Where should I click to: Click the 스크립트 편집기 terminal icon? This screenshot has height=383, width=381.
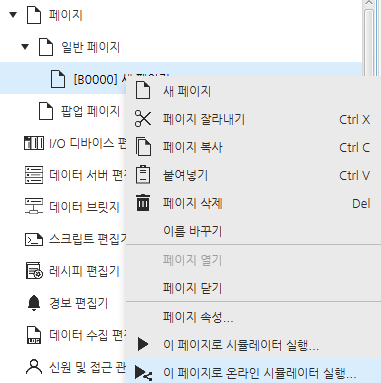[x=34, y=239]
